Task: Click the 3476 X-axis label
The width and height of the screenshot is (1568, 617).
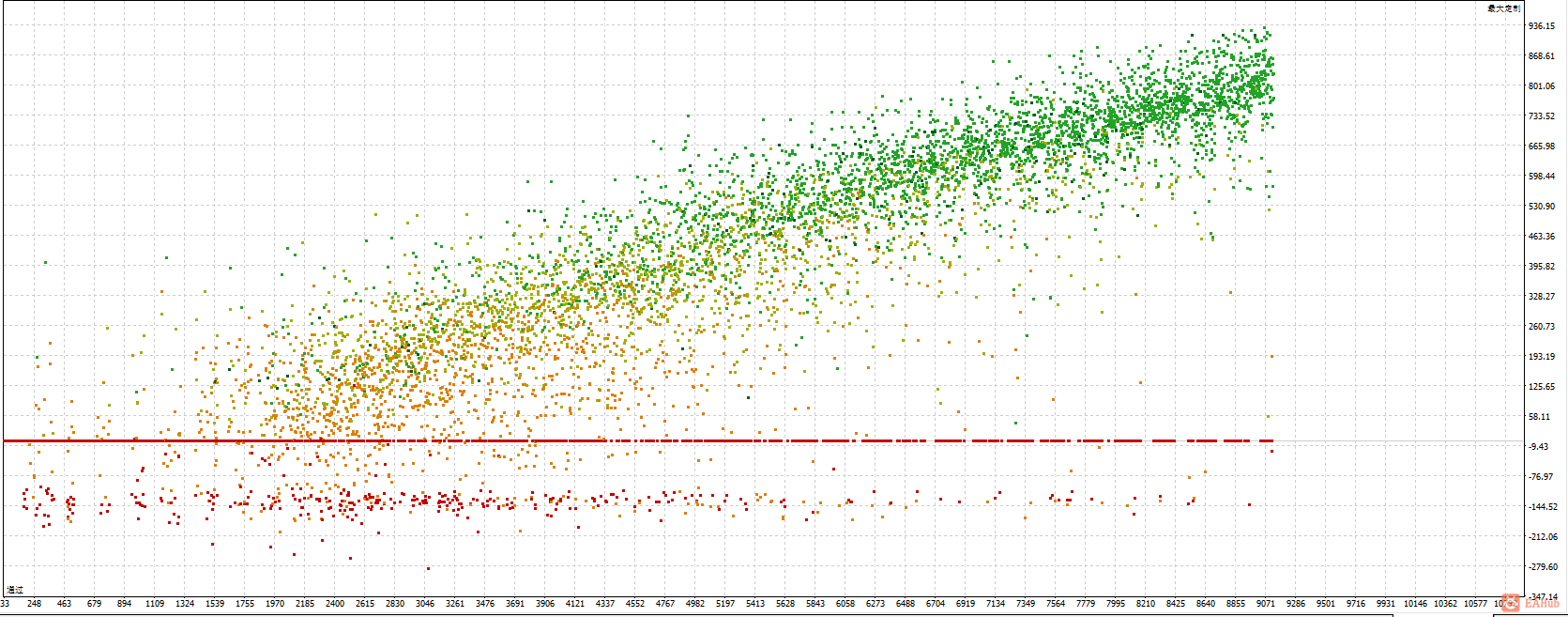Action: click(485, 604)
